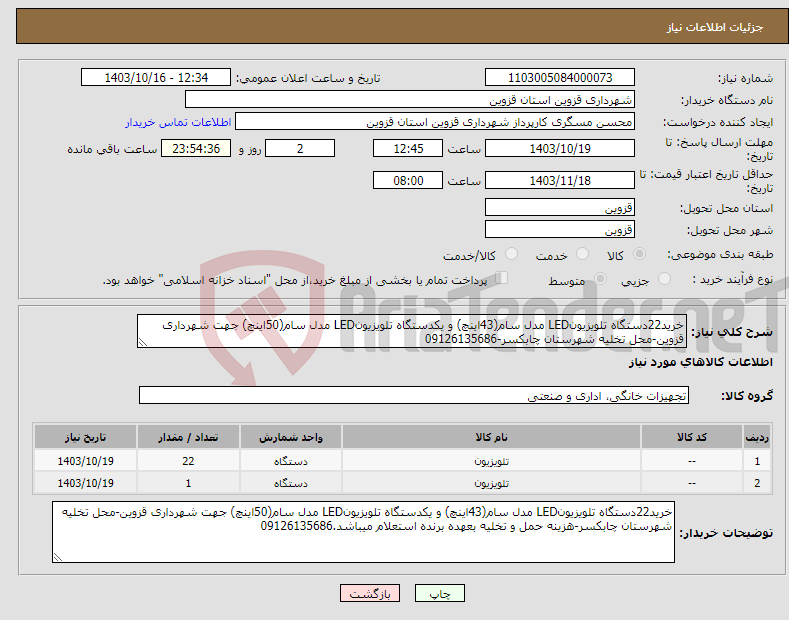Click the date 1403/10/19 in row 1
Screen dimensions: 789x620
[x=86, y=461]
